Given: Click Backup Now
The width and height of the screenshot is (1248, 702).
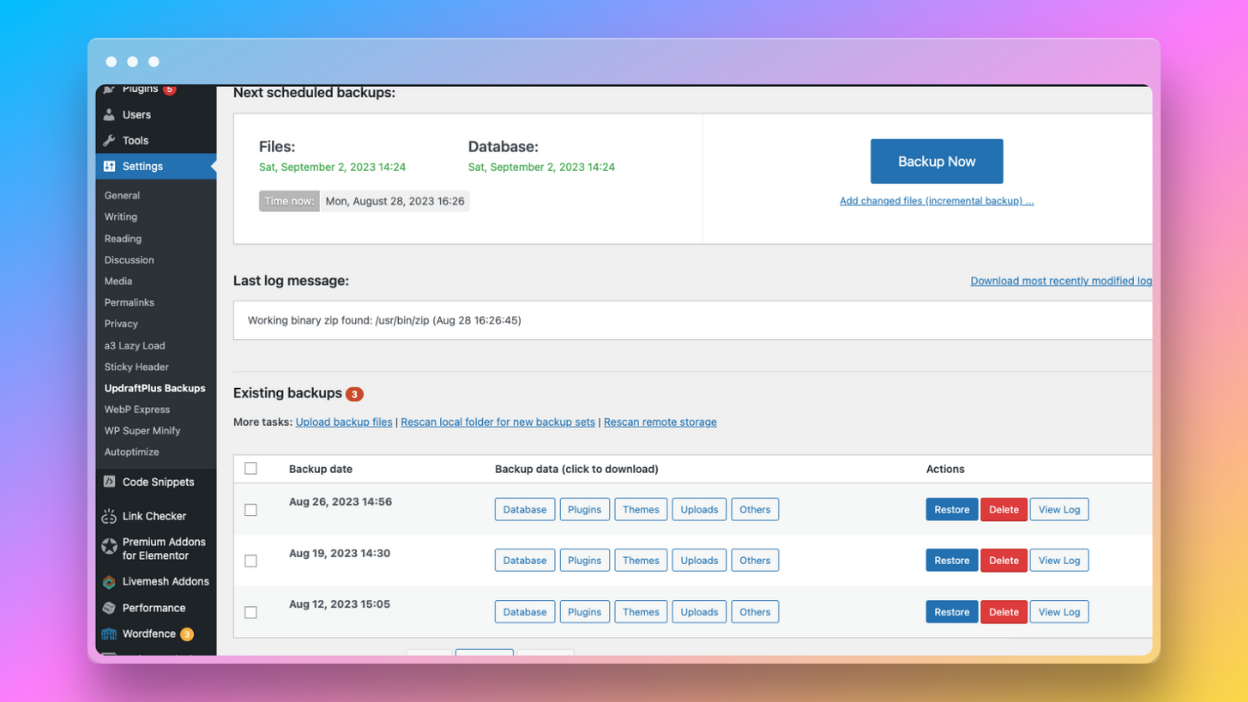Looking at the screenshot, I should pos(936,161).
